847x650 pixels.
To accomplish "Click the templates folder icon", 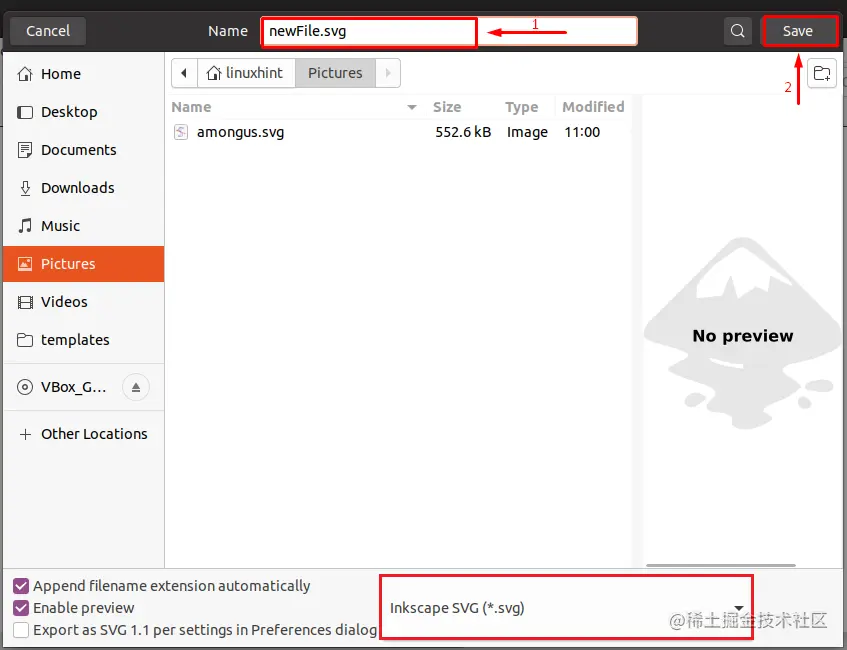I will click(25, 340).
